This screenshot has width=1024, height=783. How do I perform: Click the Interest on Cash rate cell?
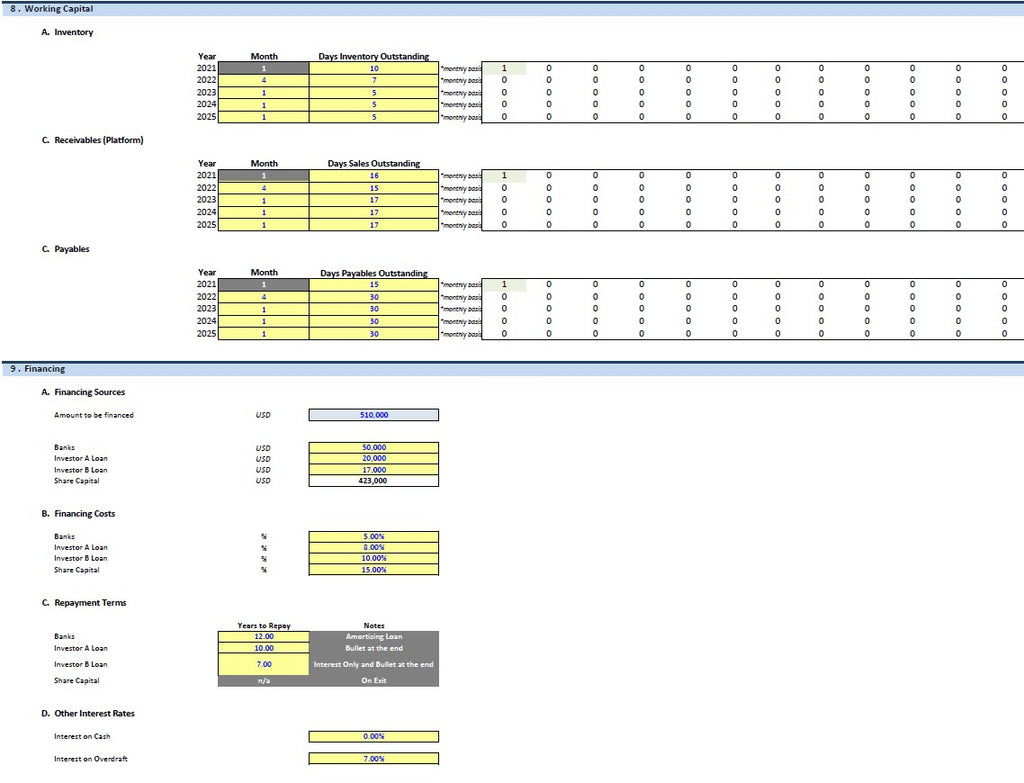pyautogui.click(x=374, y=737)
